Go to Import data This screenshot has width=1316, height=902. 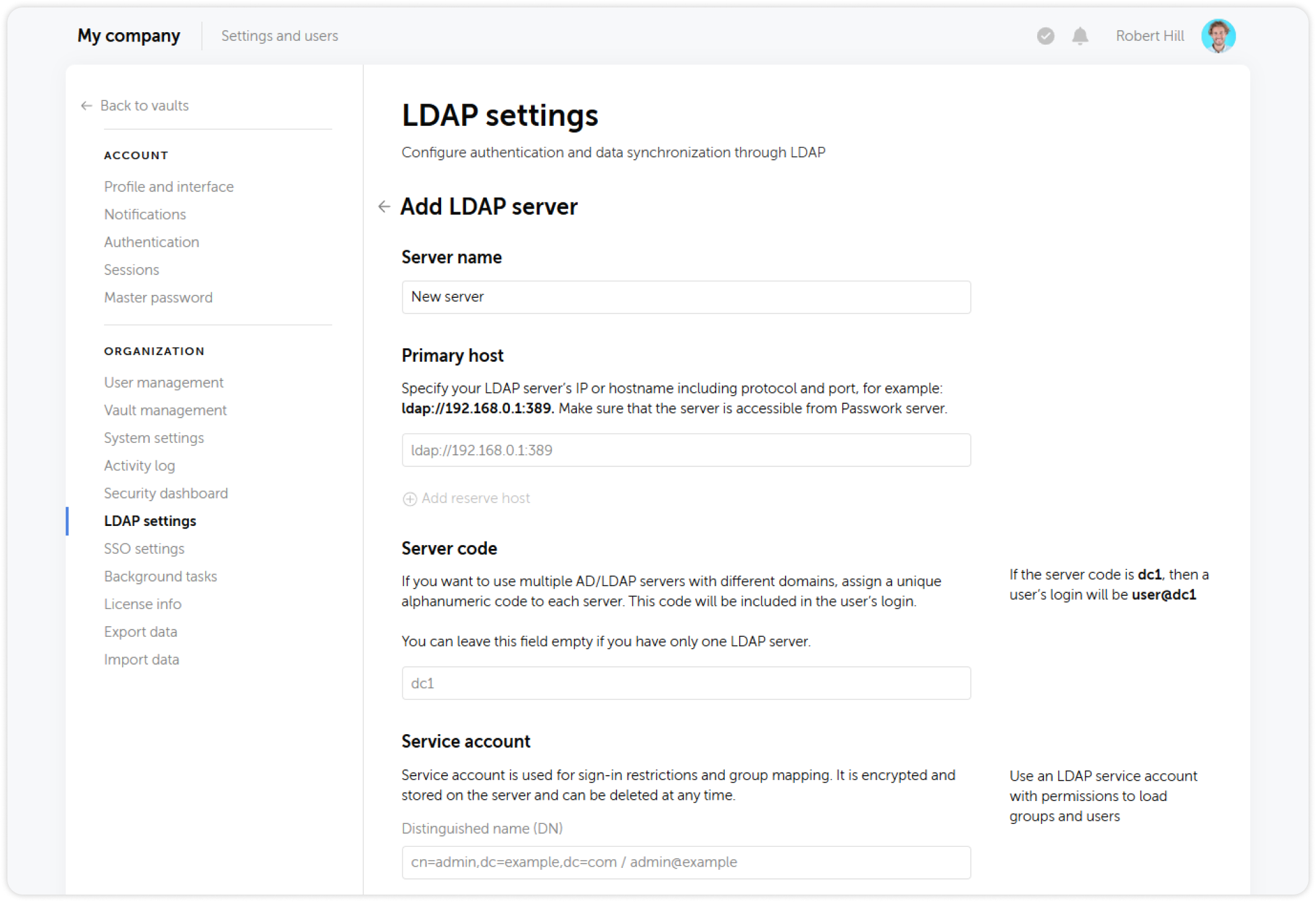pyautogui.click(x=141, y=660)
